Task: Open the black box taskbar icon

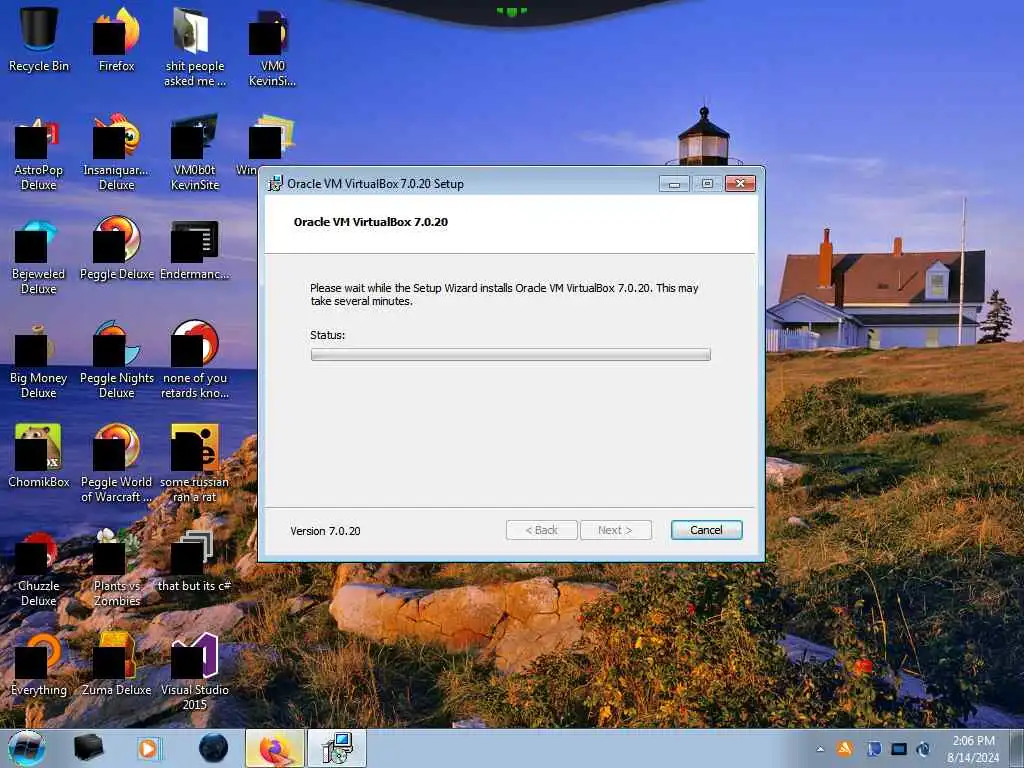Action: [x=89, y=748]
